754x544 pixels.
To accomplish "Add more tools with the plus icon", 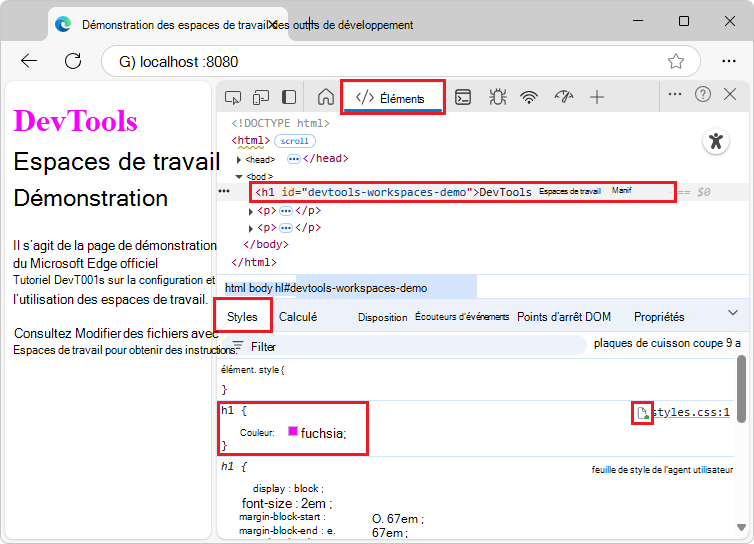I will [x=597, y=98].
